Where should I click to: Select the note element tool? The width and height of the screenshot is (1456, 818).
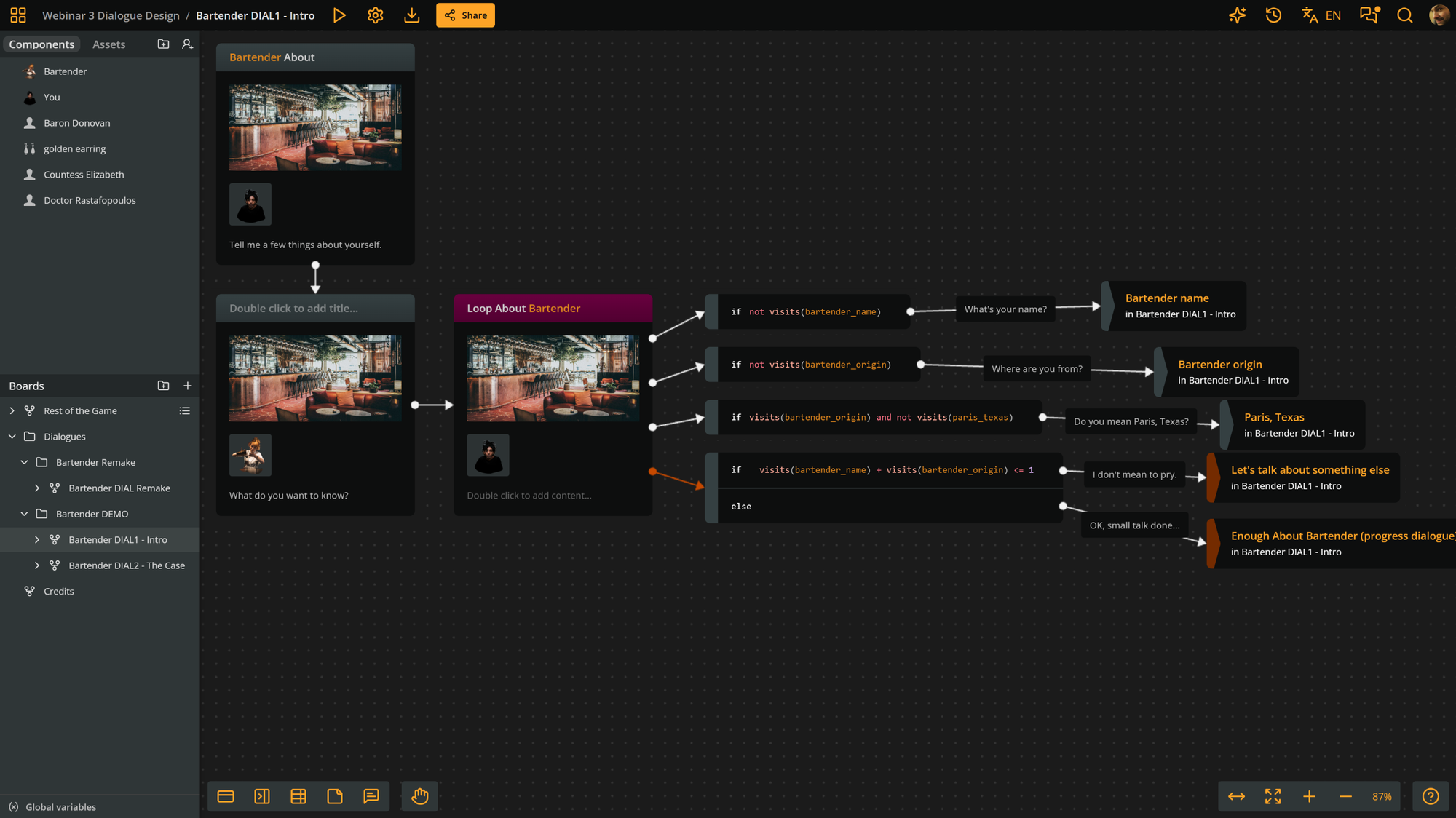click(335, 796)
